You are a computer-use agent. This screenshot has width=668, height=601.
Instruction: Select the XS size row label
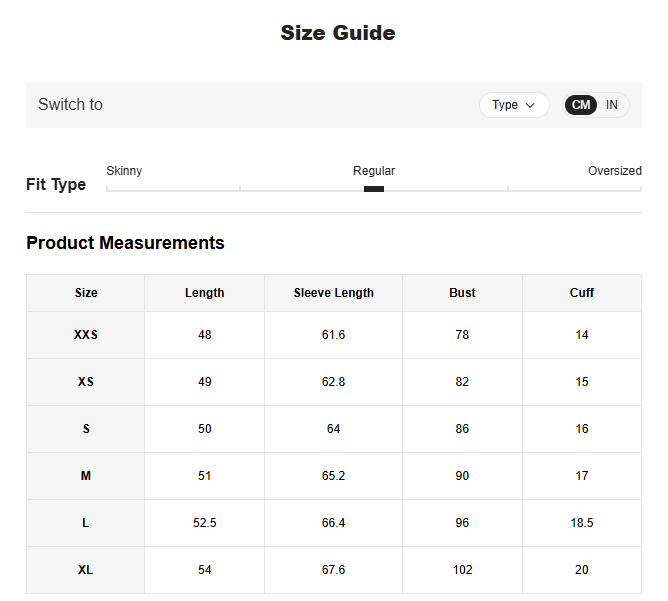pos(86,382)
